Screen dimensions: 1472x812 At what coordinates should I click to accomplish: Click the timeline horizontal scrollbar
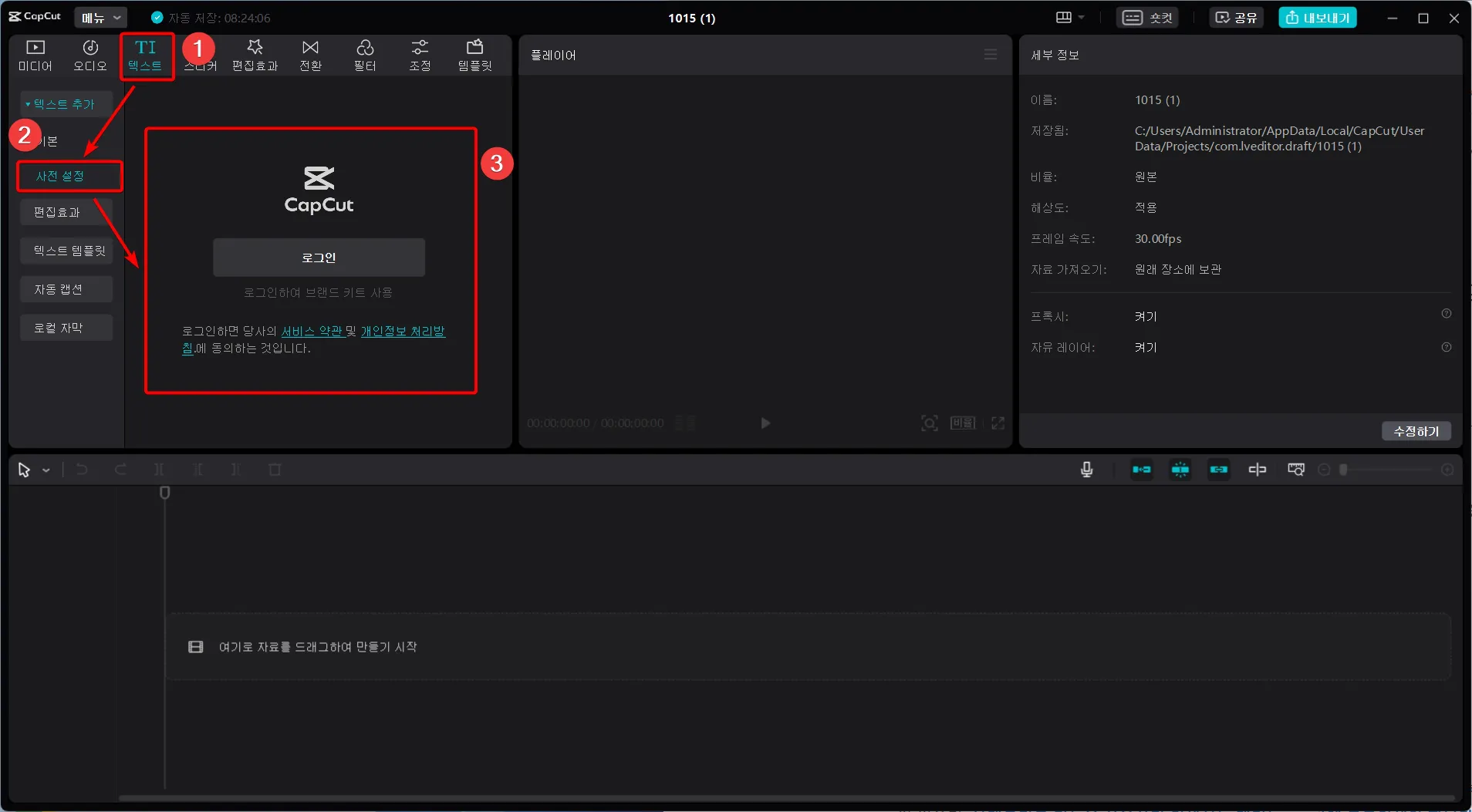pyautogui.click(x=787, y=798)
